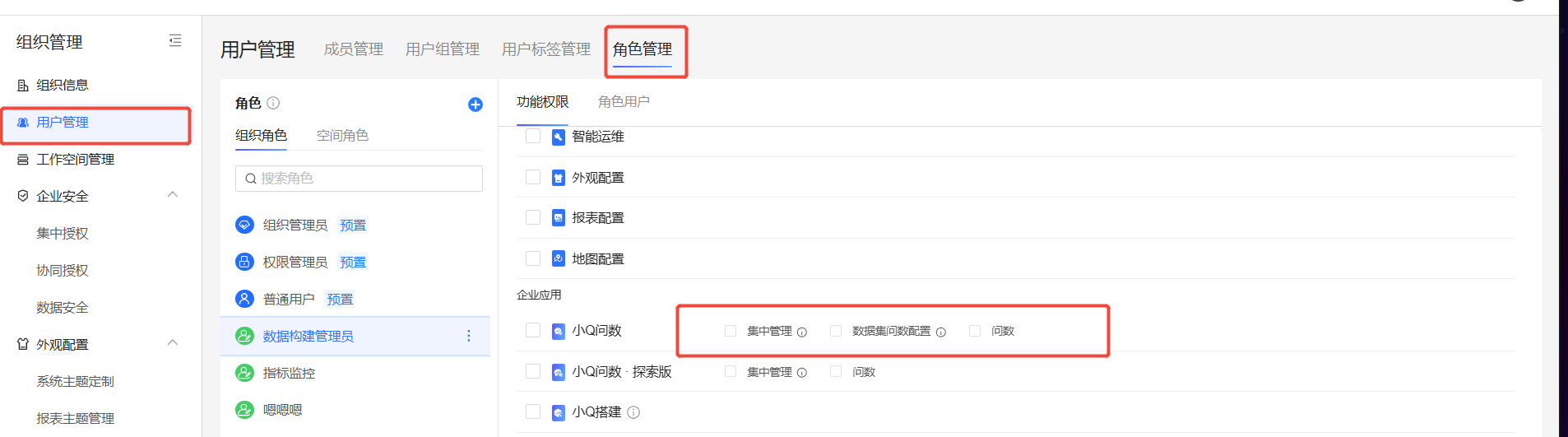Switch to 用户组管理 tab
This screenshot has width=1568, height=437.
coord(443,49)
